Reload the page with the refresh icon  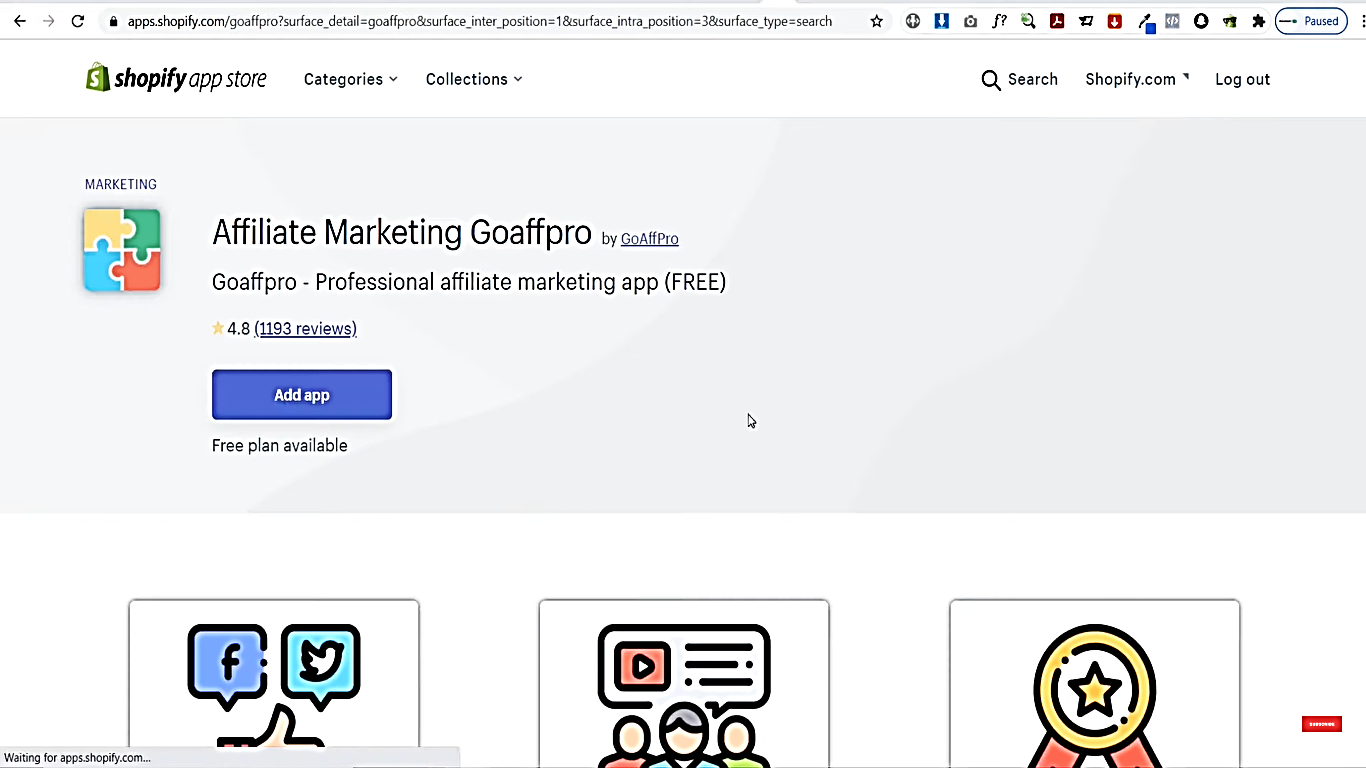point(78,21)
